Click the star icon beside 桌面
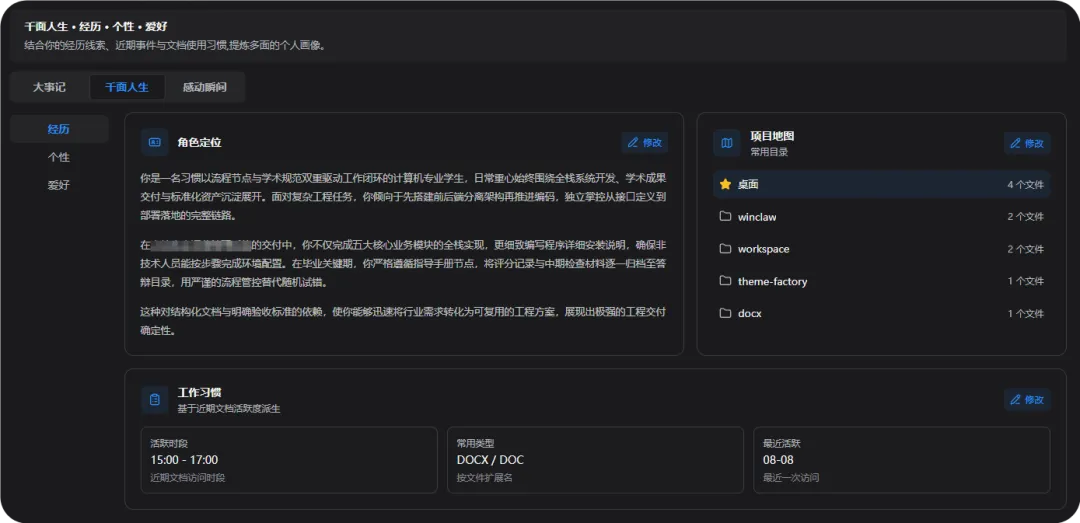Screen dimensions: 1080x523 (725, 185)
